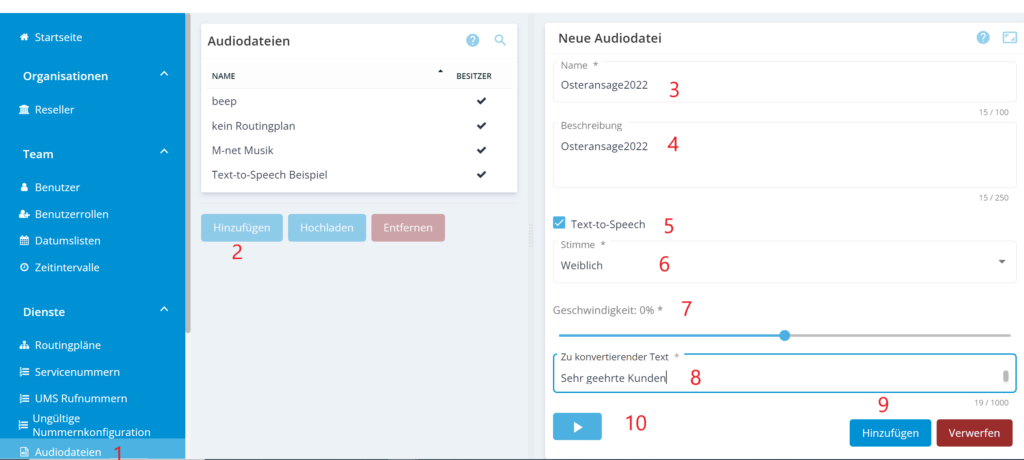Image resolution: width=1024 pixels, height=460 pixels.
Task: Disable the Text-to-Speech checkbox
Action: 560,223
